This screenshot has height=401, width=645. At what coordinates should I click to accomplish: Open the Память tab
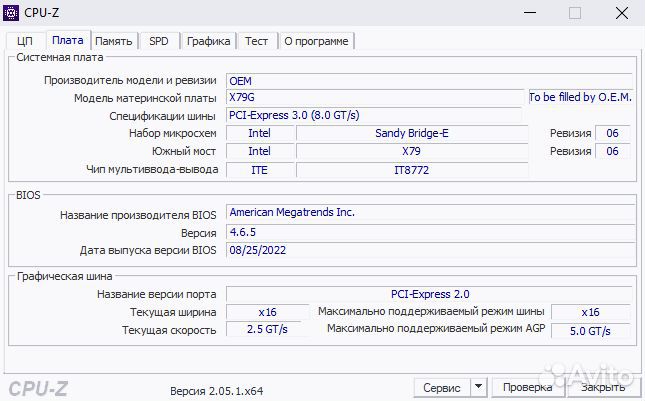pyautogui.click(x=114, y=41)
